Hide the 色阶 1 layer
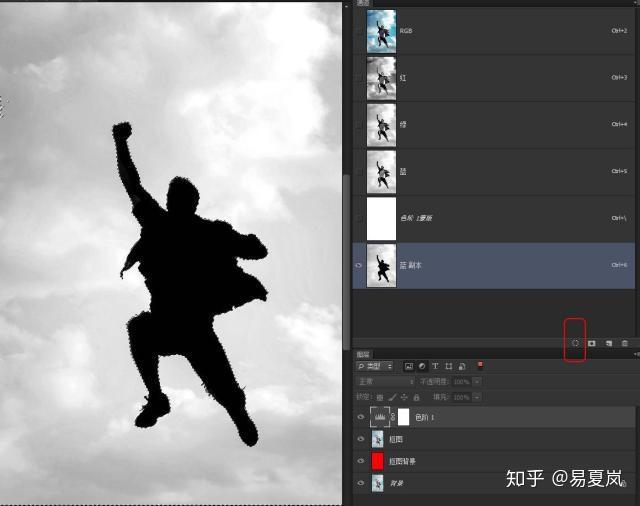This screenshot has height=506, width=640. click(361, 417)
